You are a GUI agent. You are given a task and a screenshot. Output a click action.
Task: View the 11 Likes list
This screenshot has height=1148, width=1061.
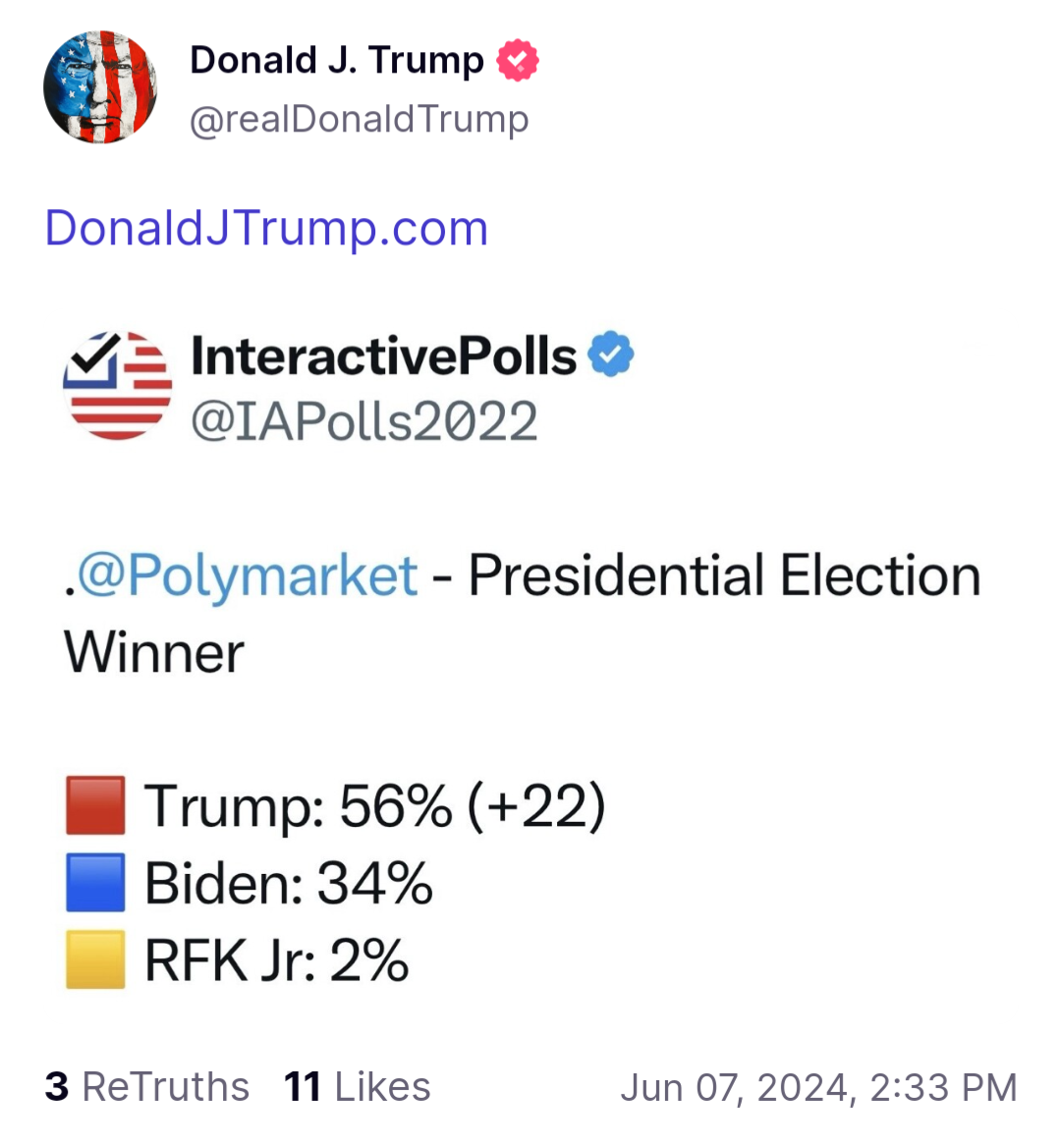[x=358, y=1086]
